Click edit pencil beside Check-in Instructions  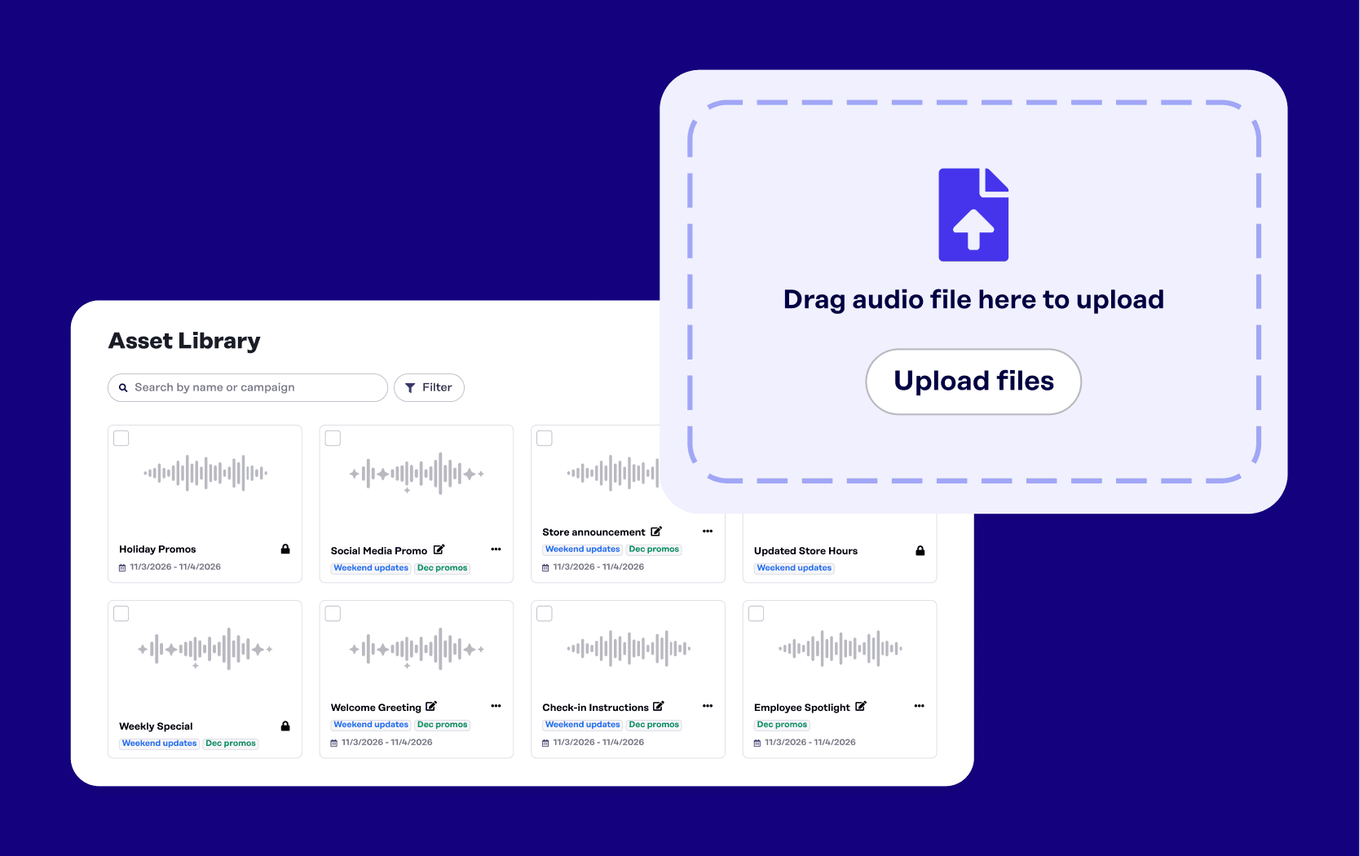658,706
